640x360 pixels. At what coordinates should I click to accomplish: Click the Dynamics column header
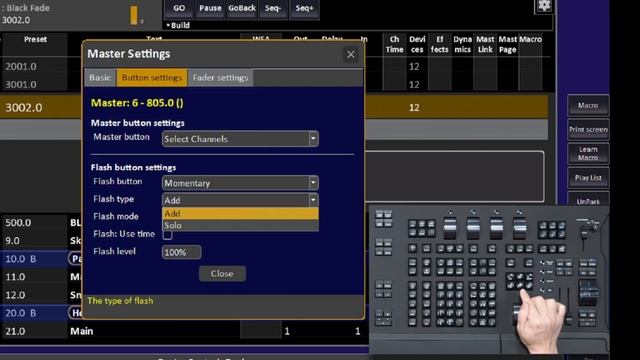coord(462,44)
